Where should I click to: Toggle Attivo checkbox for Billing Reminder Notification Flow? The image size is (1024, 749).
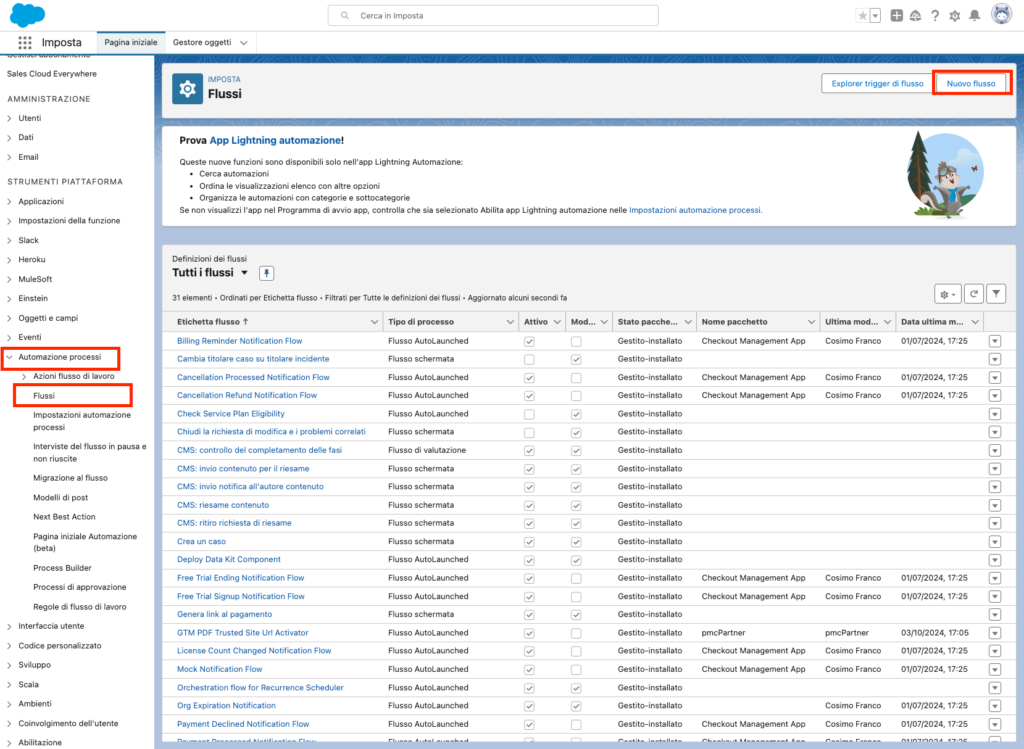pyautogui.click(x=529, y=341)
